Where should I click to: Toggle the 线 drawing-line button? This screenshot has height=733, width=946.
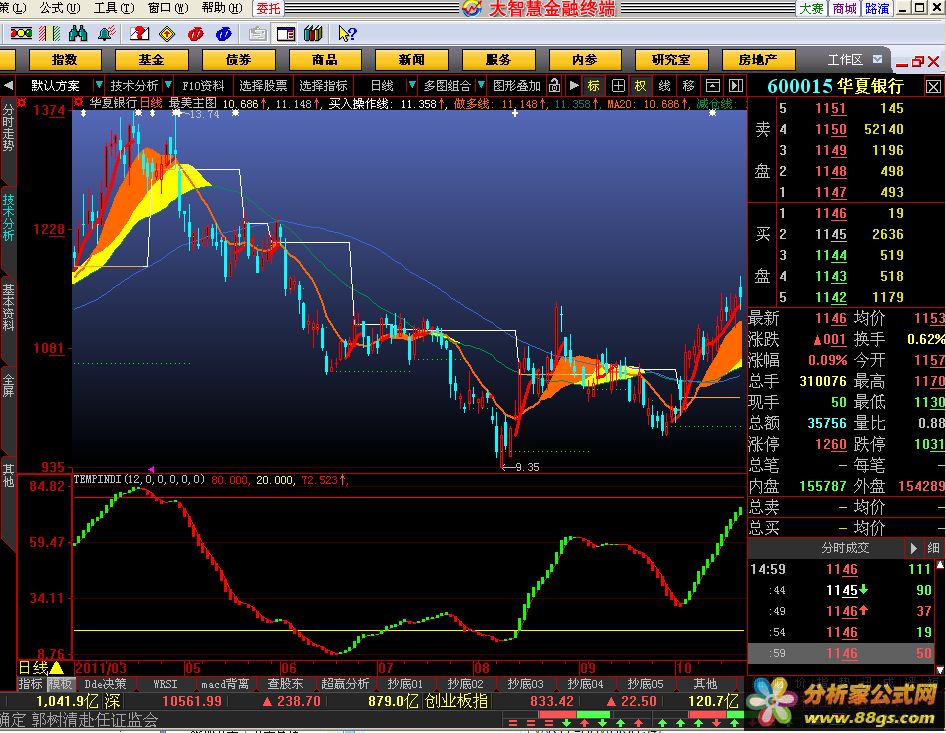click(x=664, y=86)
